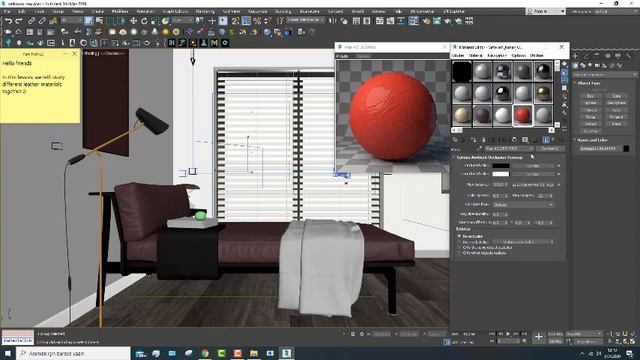Open the selection filter dropdown

pos(71,20)
